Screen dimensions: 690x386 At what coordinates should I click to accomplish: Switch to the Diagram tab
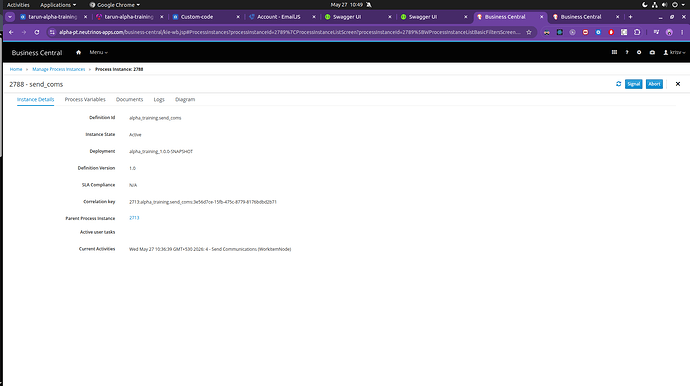pos(185,99)
